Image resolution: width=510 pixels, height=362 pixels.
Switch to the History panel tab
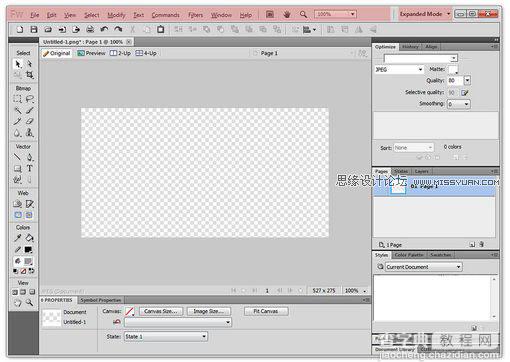[x=410, y=47]
